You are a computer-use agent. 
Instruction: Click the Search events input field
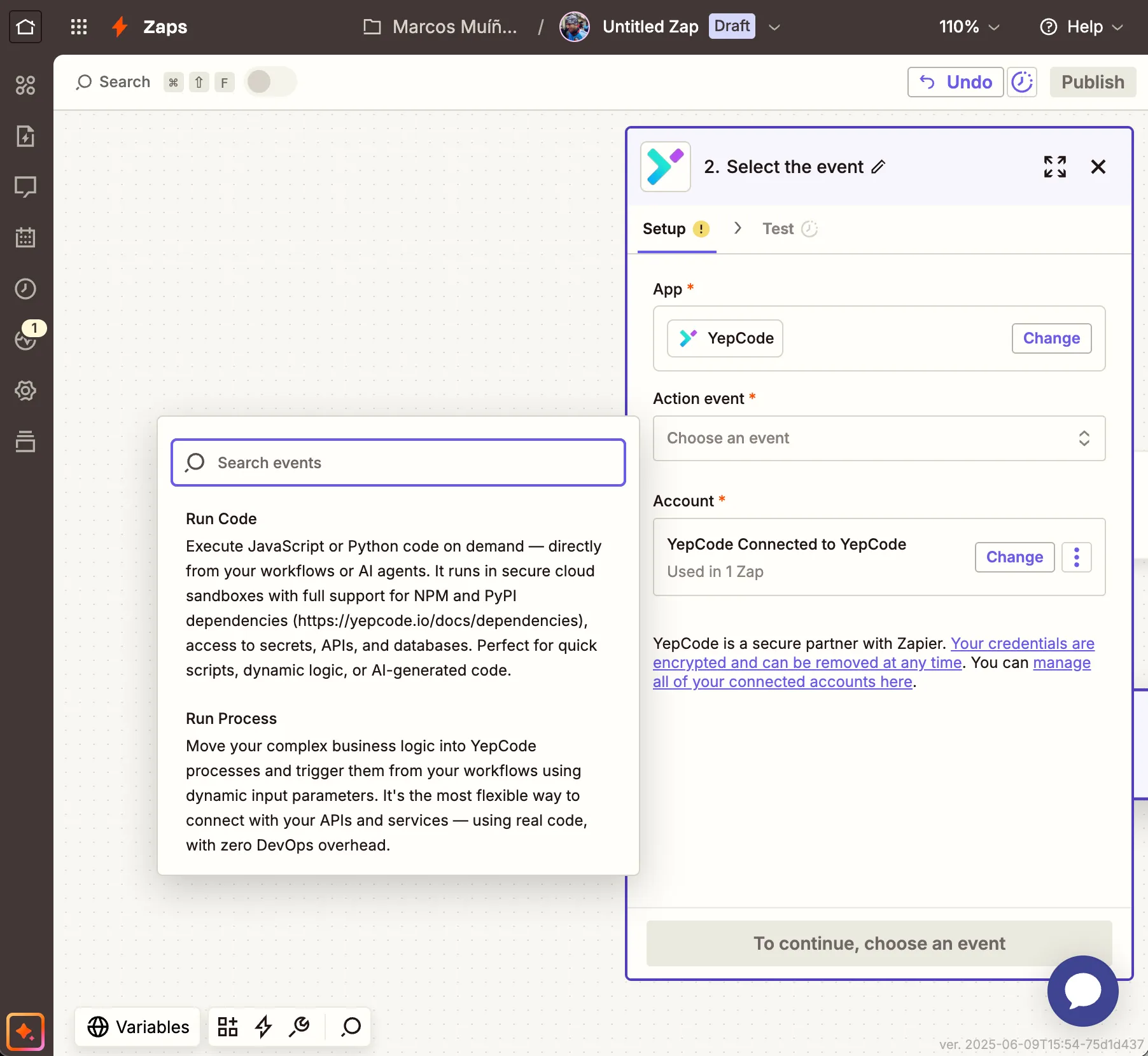[398, 462]
